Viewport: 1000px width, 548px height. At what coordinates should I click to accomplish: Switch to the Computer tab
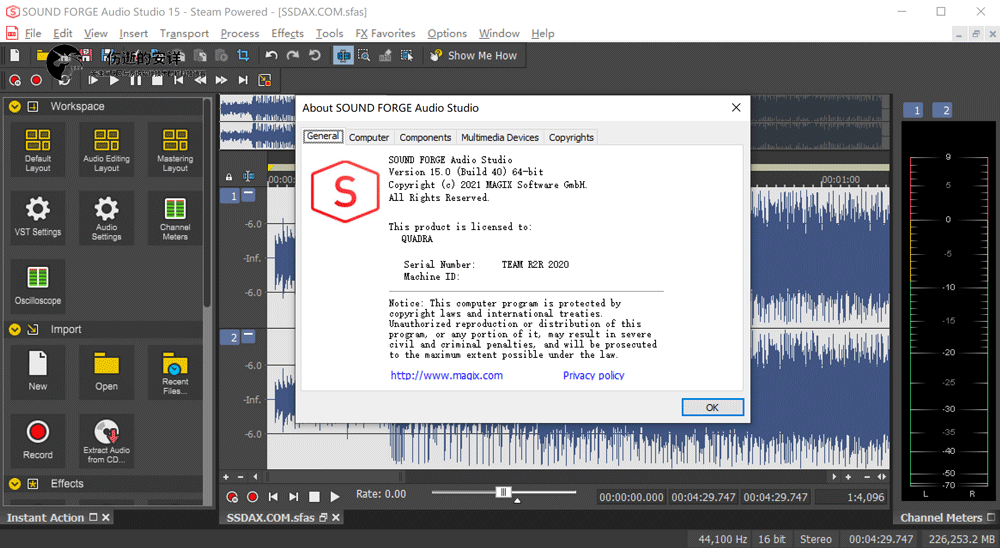pos(369,137)
